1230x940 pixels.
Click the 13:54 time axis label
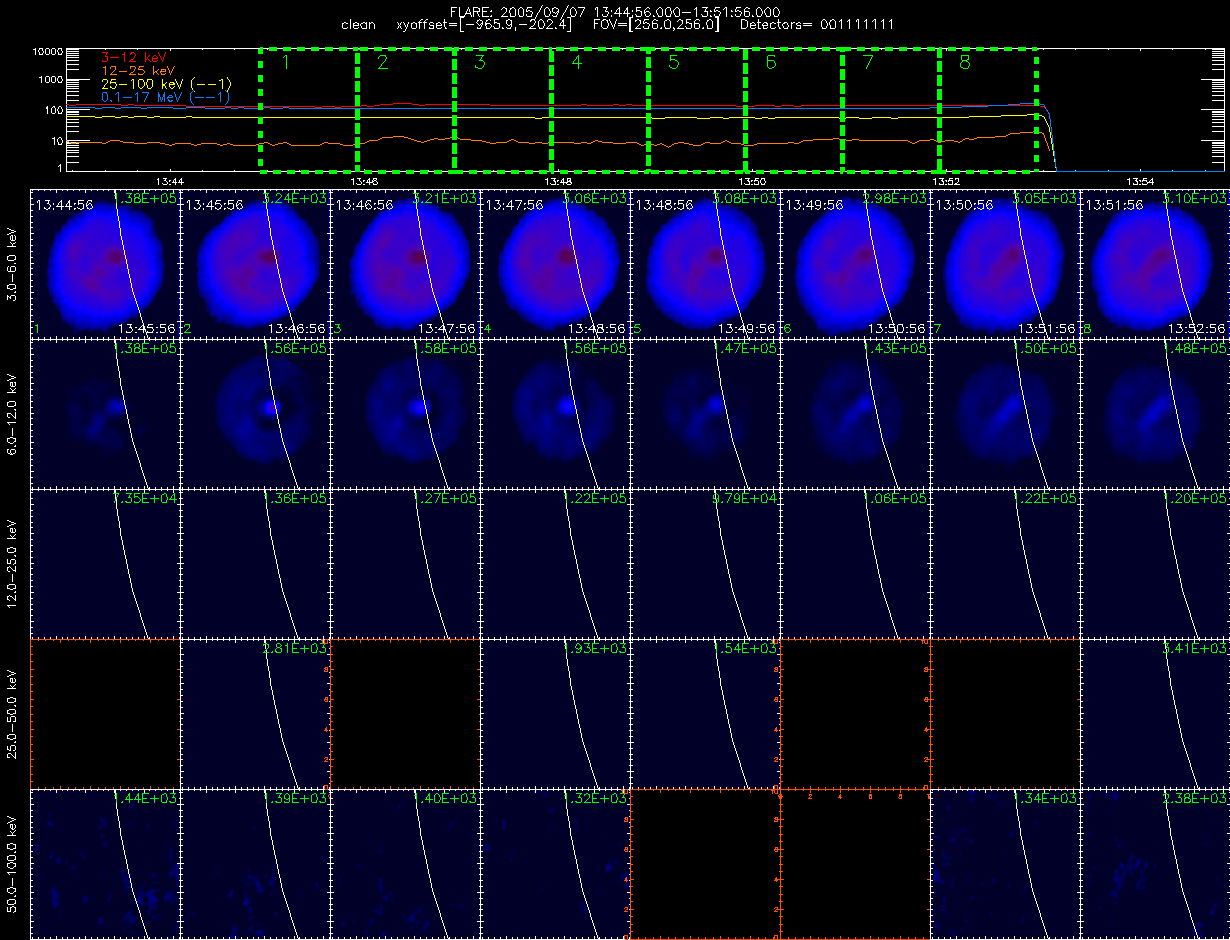coord(1139,181)
